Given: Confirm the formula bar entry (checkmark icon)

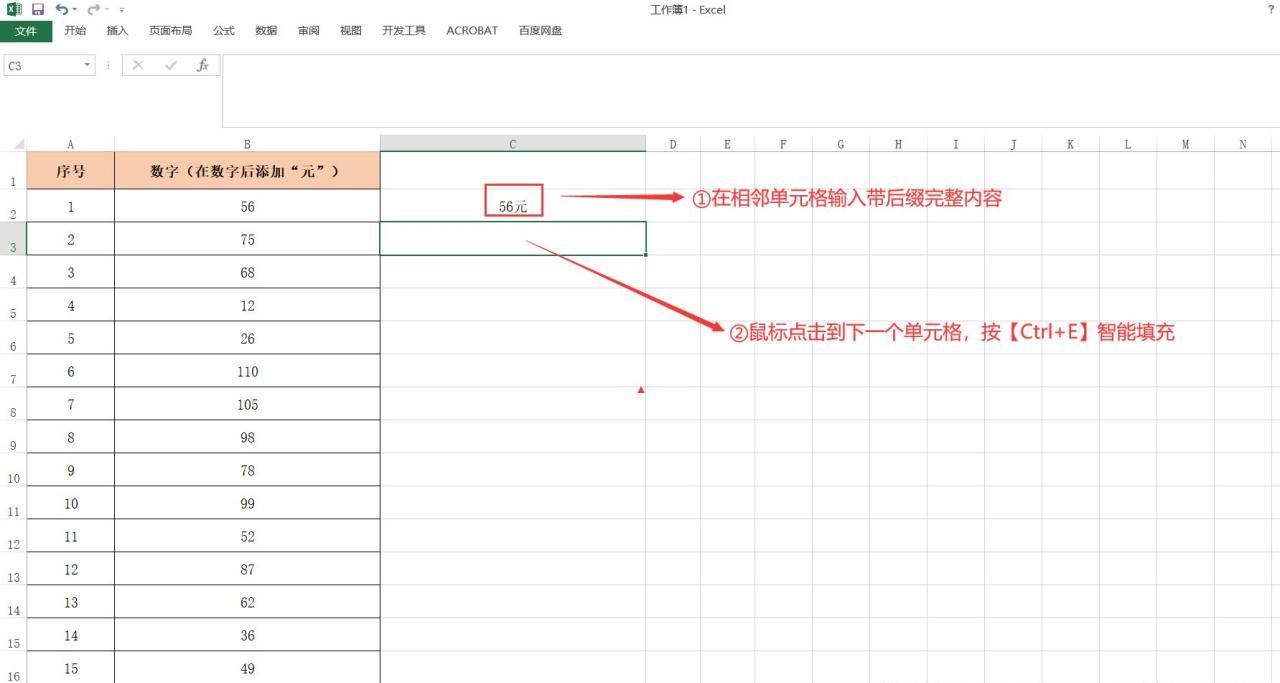Looking at the screenshot, I should [171, 65].
